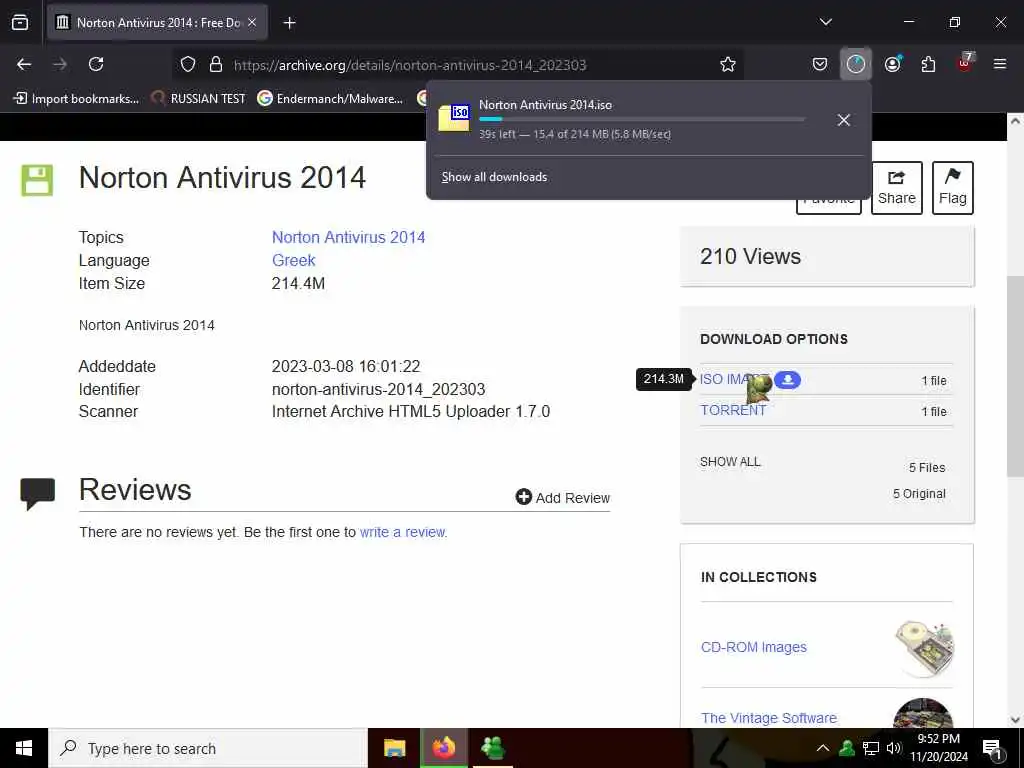Open the Firefox application menu

click(x=999, y=64)
